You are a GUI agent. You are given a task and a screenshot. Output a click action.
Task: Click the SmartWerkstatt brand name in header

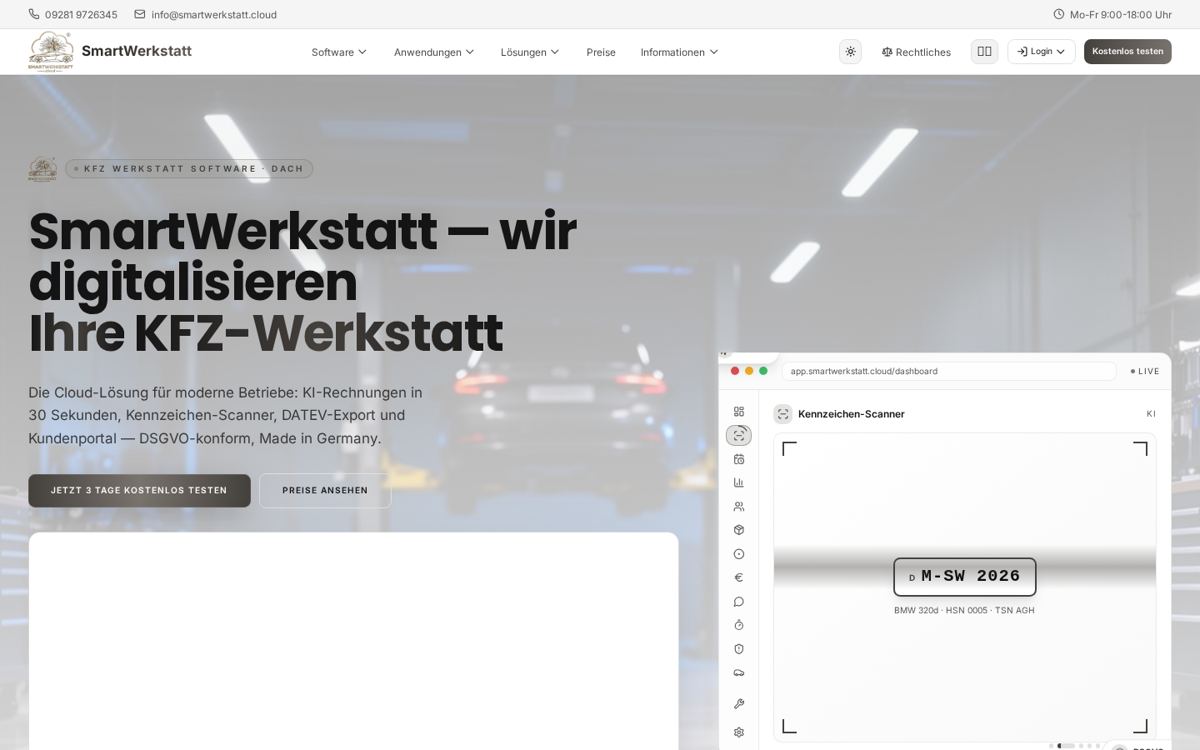136,51
